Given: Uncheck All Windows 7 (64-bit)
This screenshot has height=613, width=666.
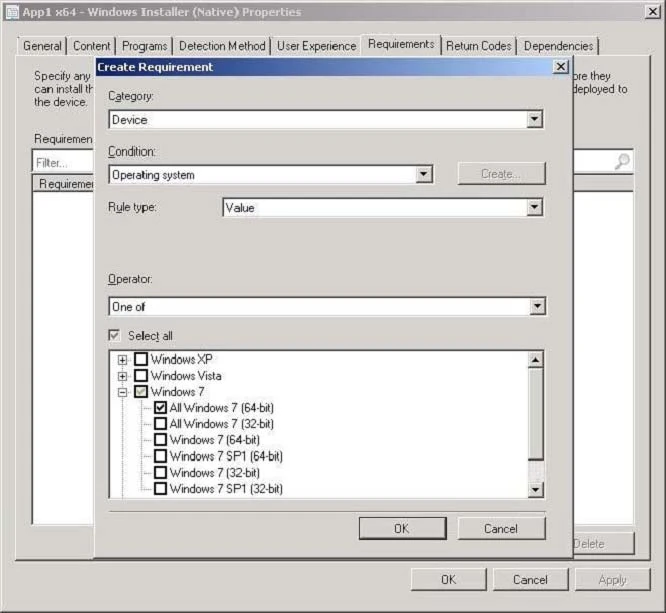Looking at the screenshot, I should pyautogui.click(x=160, y=408).
